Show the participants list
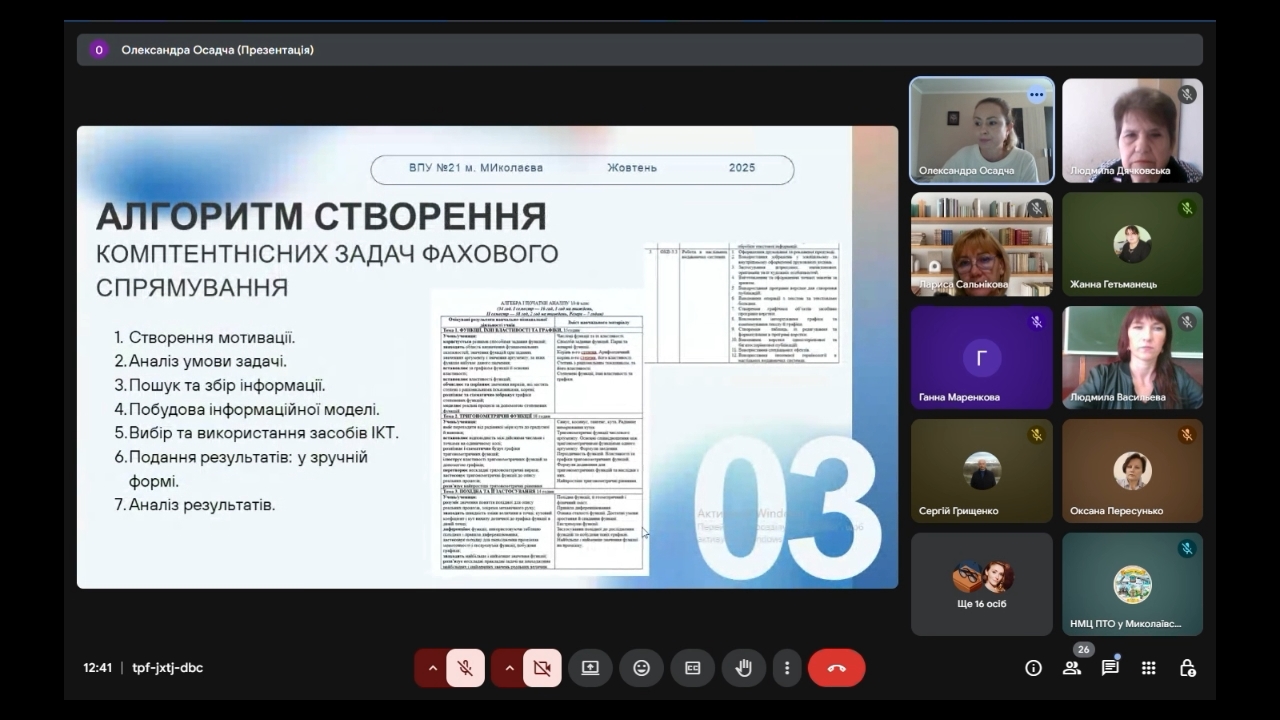 (1072, 668)
